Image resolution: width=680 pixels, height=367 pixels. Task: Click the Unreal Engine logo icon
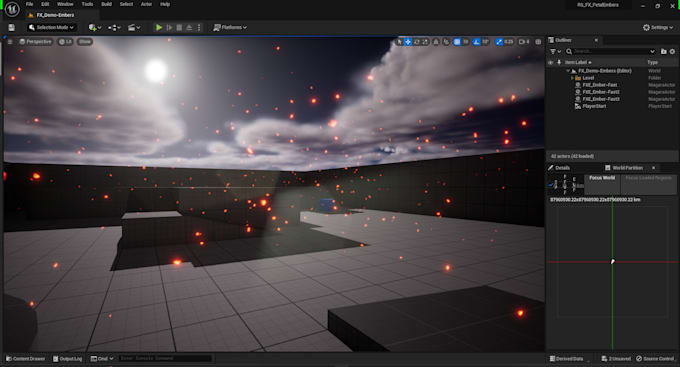[x=12, y=9]
